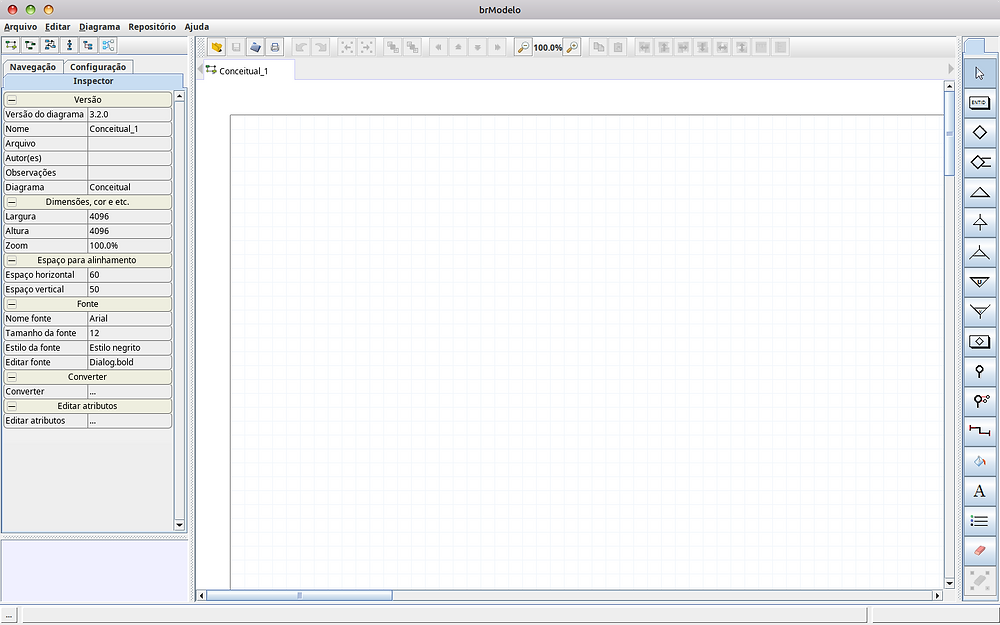Collapse the Converter section
This screenshot has height=625, width=1000.
(11, 377)
